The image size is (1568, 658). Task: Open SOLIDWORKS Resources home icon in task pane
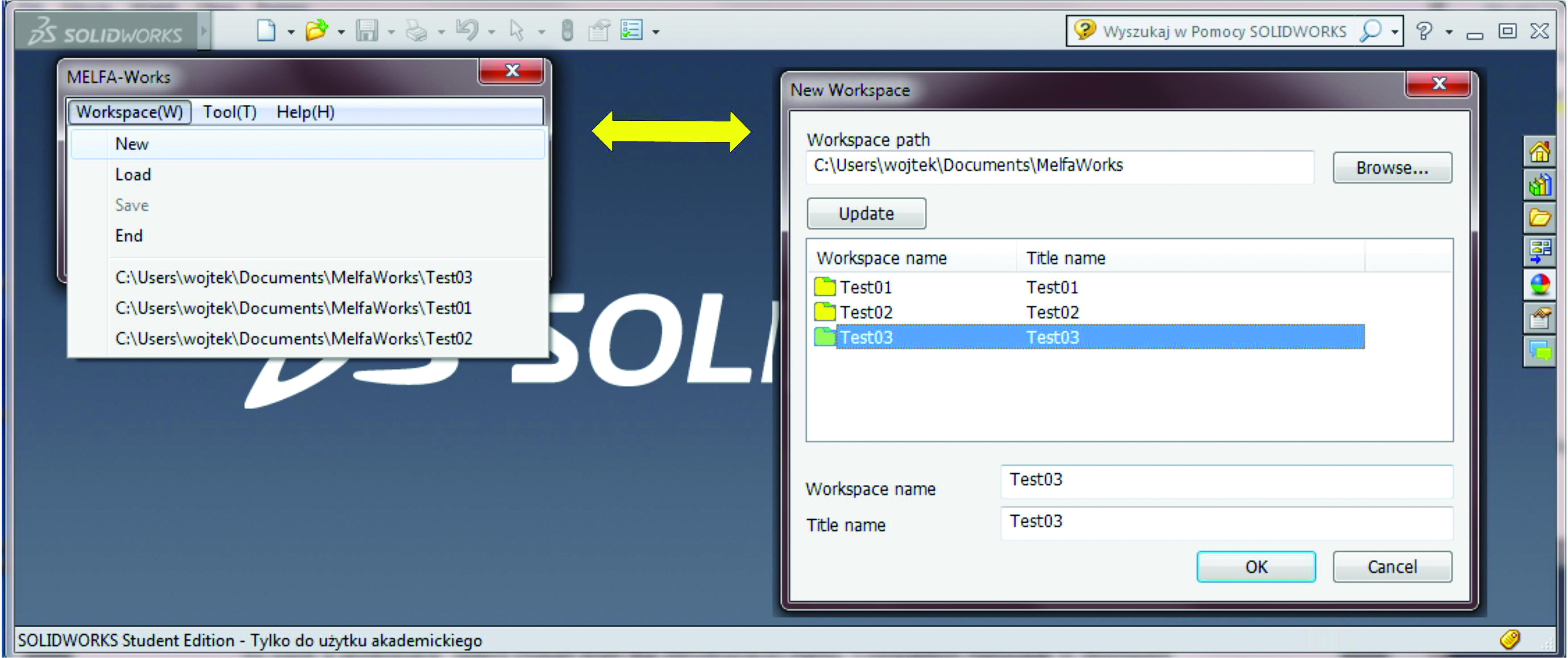click(x=1539, y=152)
